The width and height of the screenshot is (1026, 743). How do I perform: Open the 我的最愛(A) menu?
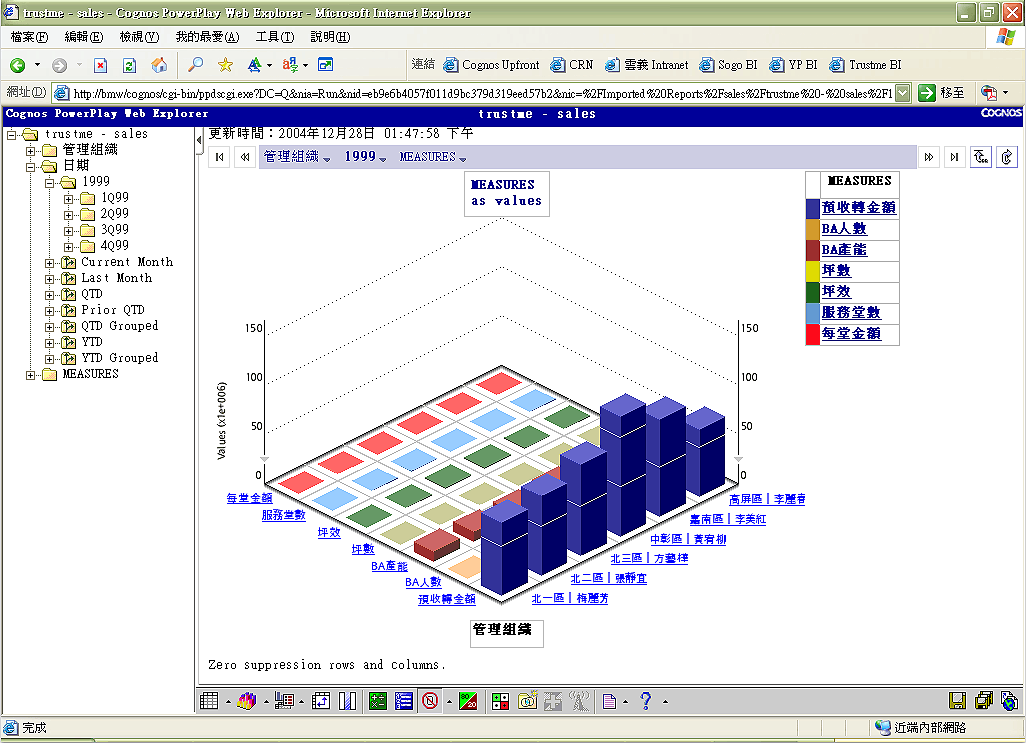pos(207,37)
